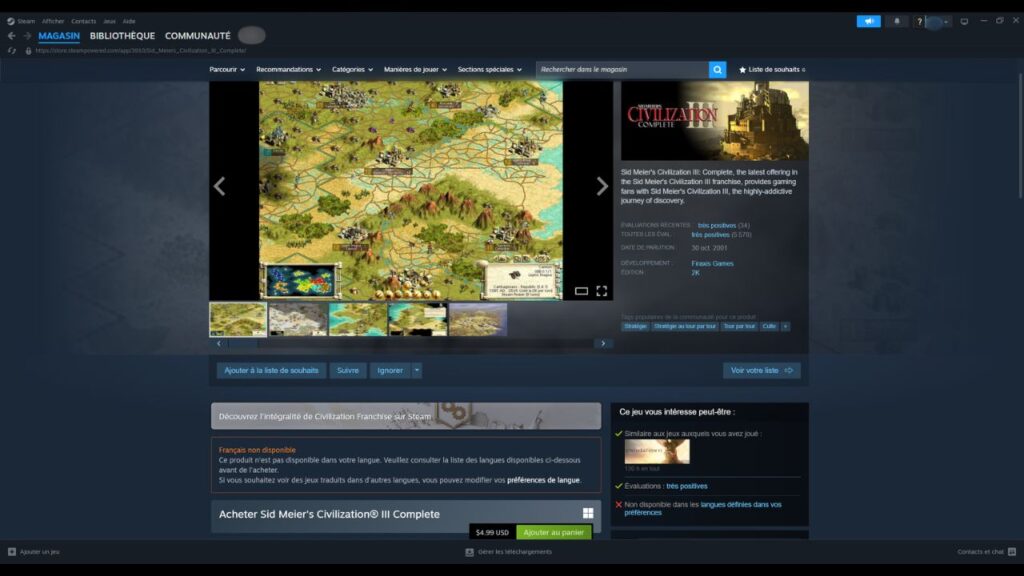Go back with the navigation back arrow
Viewport: 1024px width, 576px height.
[11, 36]
